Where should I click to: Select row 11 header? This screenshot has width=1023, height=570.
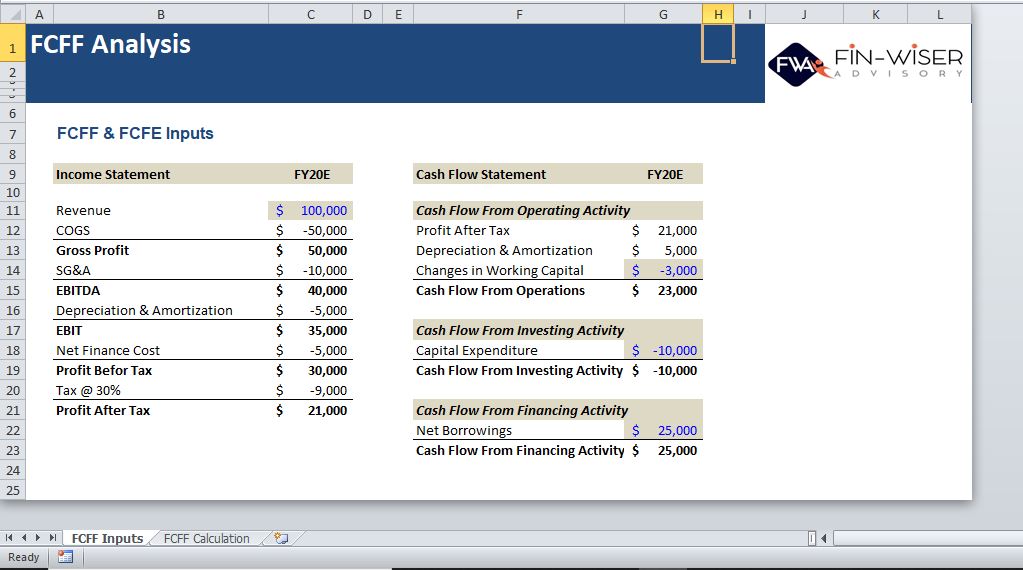coord(12,211)
